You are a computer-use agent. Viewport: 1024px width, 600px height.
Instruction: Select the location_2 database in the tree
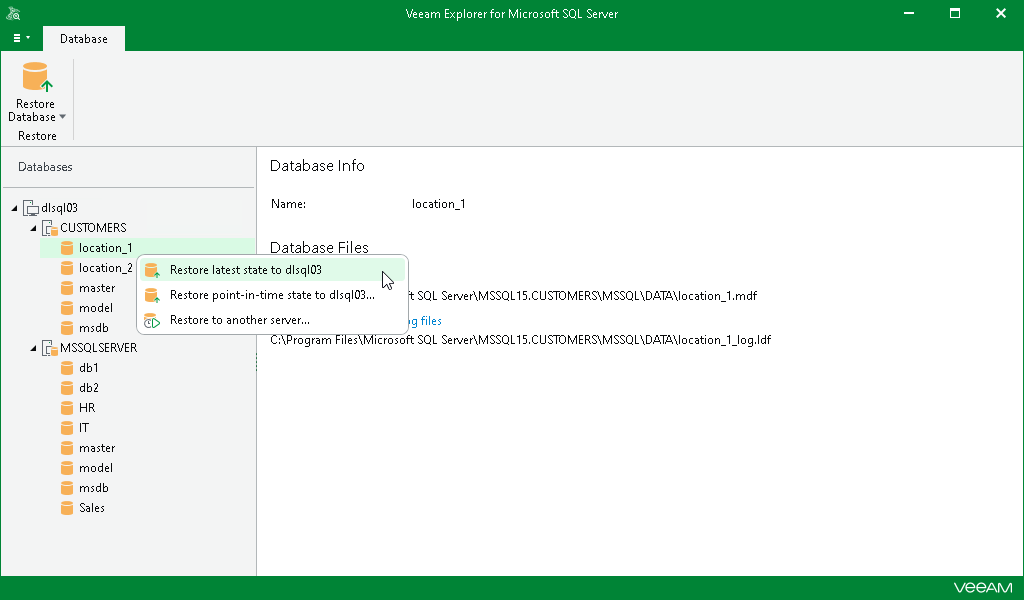click(x=106, y=267)
